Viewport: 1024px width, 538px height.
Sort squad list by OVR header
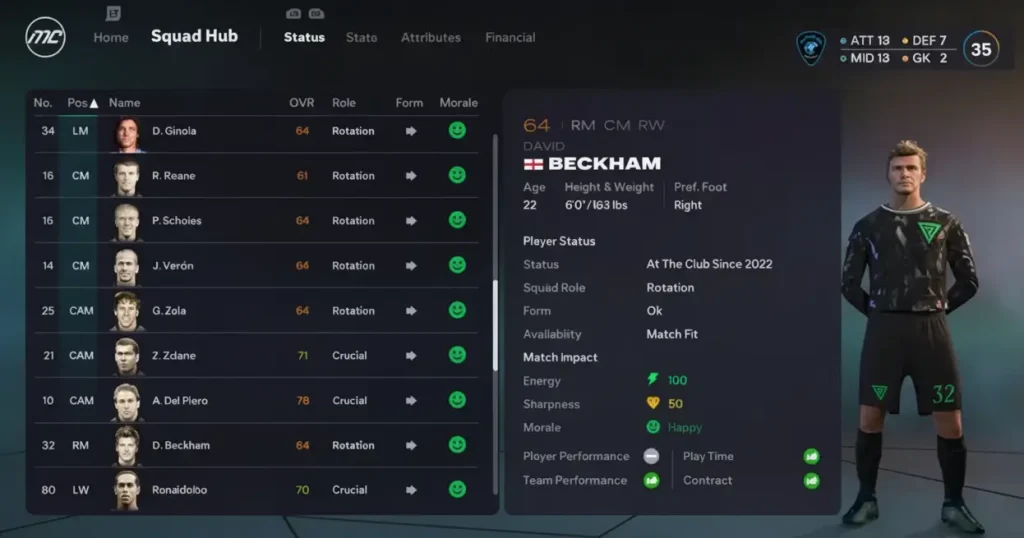(301, 103)
